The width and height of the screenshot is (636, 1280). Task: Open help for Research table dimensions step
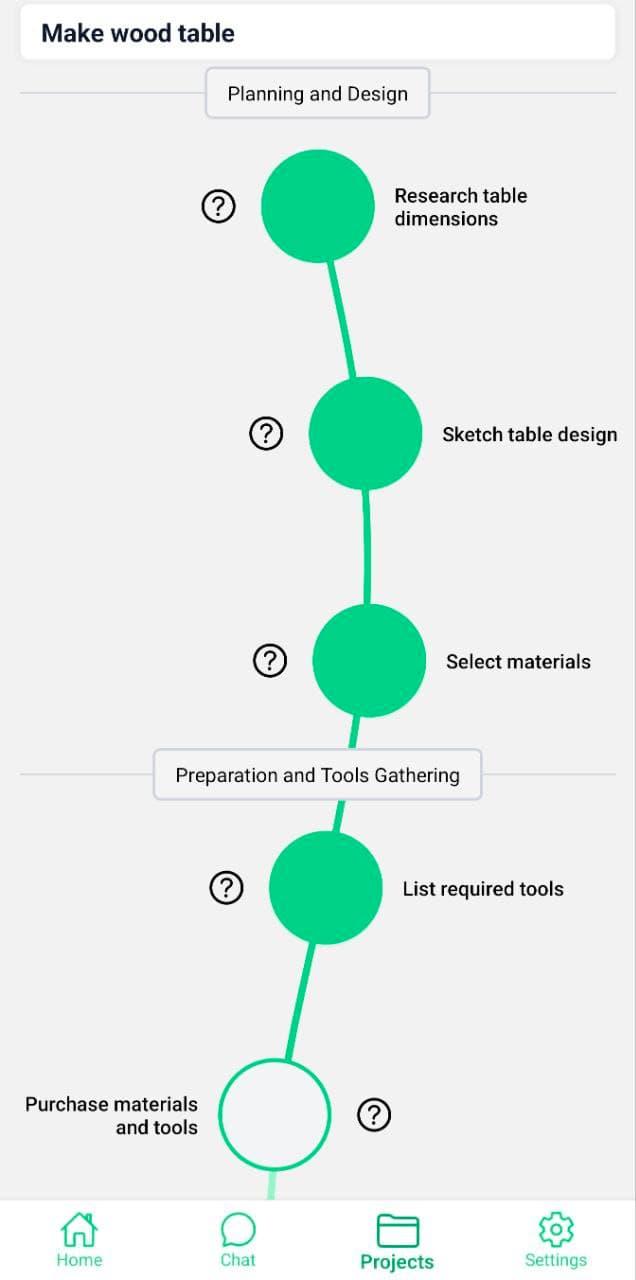click(x=218, y=206)
